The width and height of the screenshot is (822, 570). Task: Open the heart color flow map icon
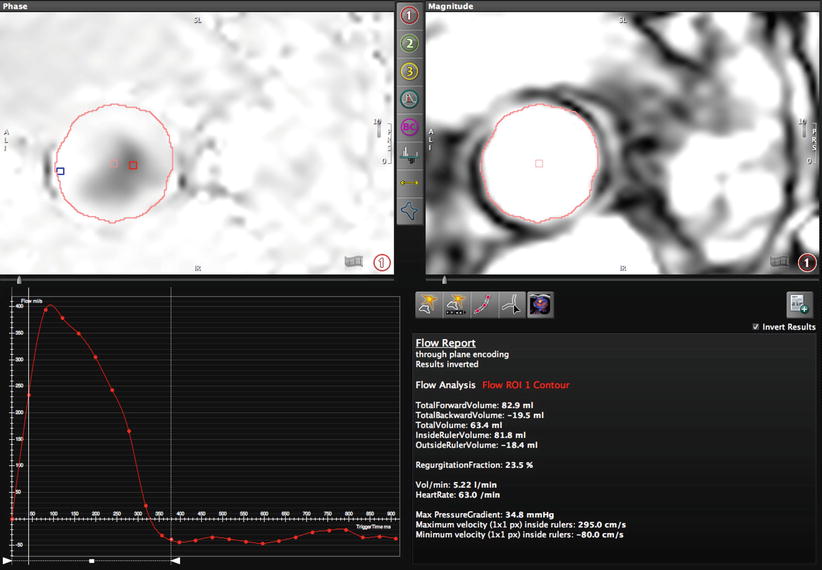(x=540, y=305)
